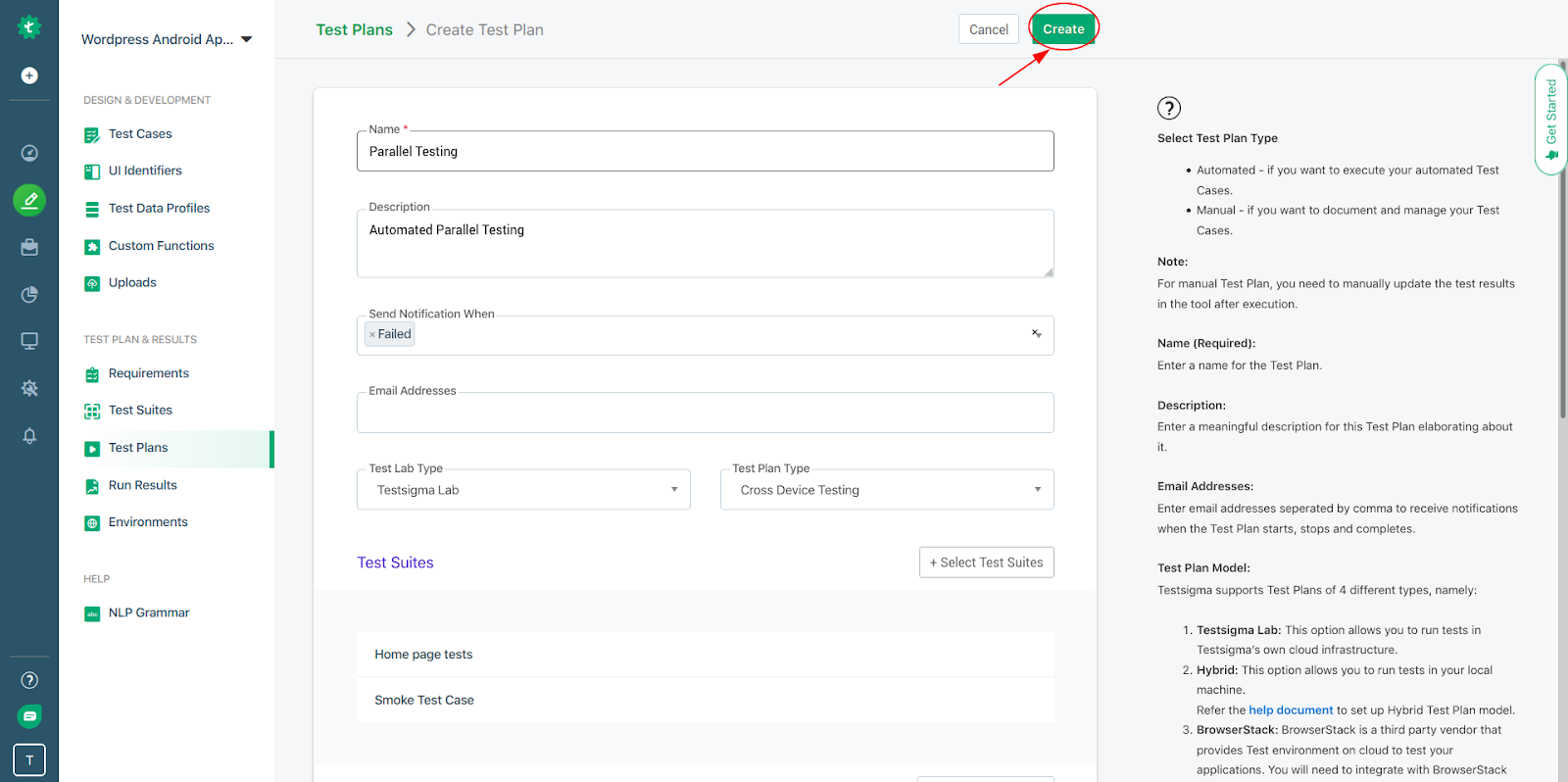1568x782 pixels.
Task: Open the help document link
Action: pyautogui.click(x=1291, y=710)
